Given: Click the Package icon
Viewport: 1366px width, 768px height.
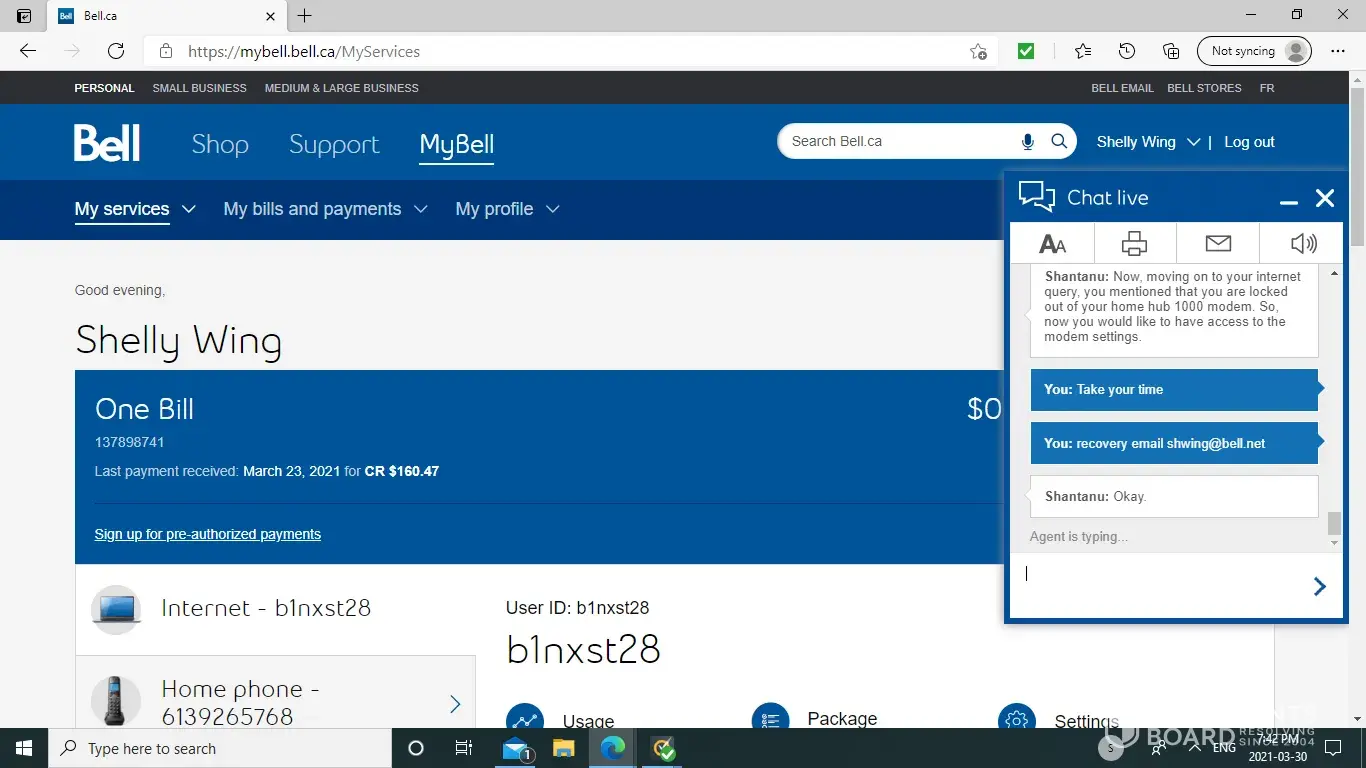Looking at the screenshot, I should pos(770,717).
